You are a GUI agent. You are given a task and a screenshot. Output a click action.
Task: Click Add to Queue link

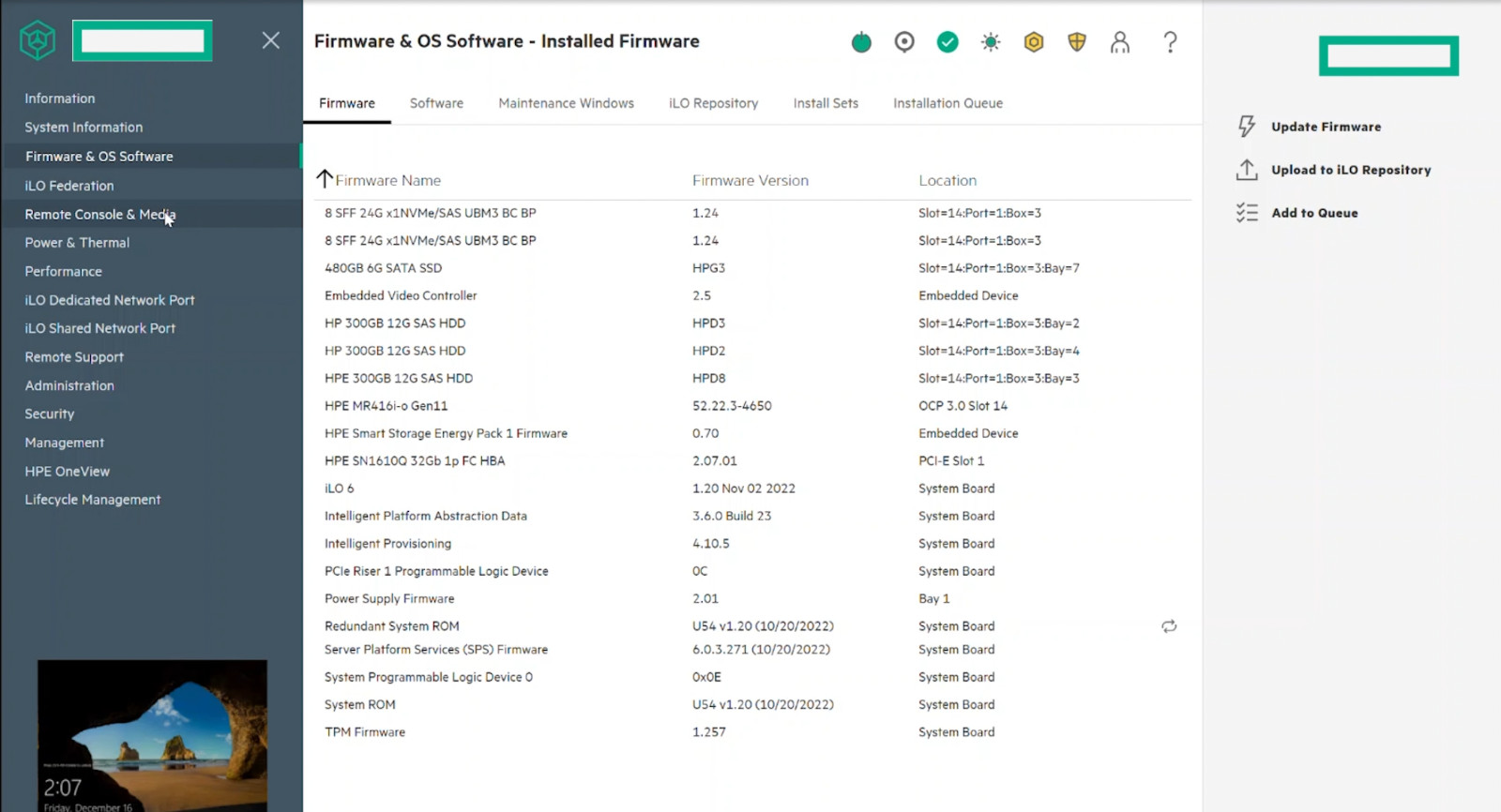click(x=1314, y=213)
